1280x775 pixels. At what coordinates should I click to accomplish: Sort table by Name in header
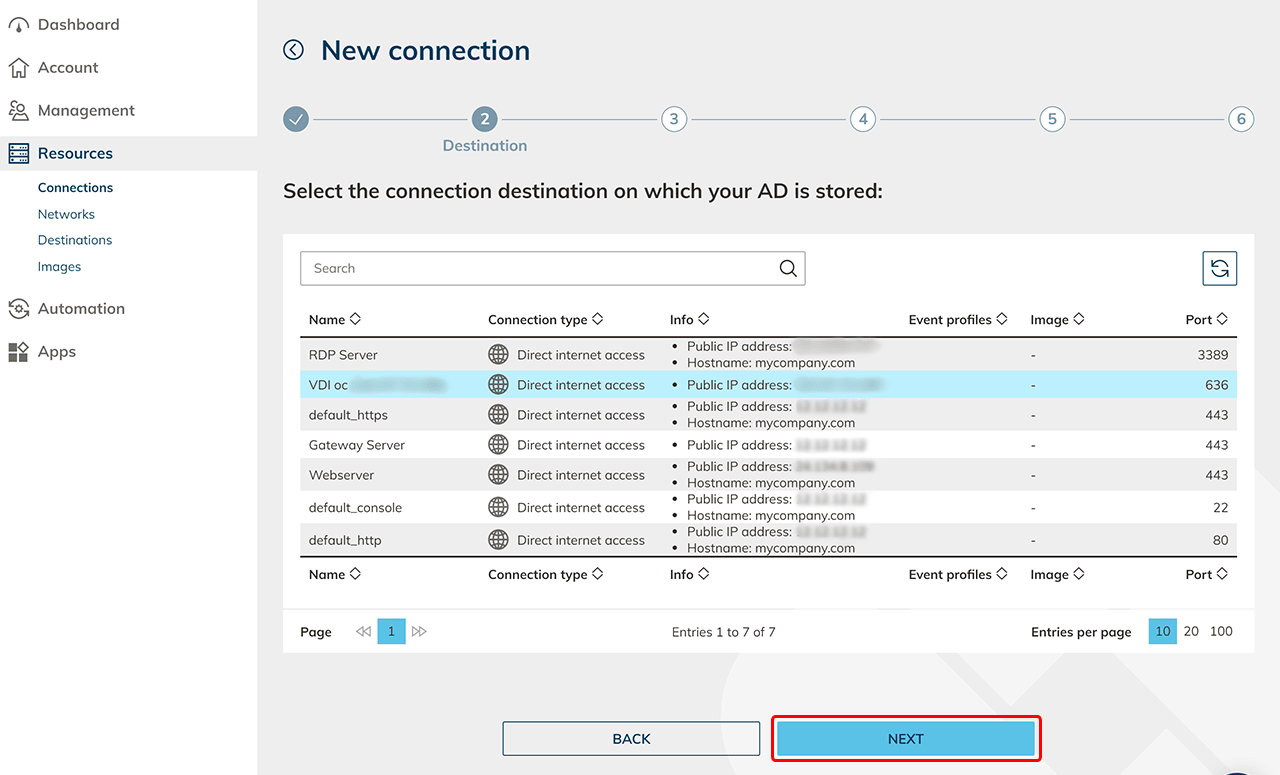(334, 320)
